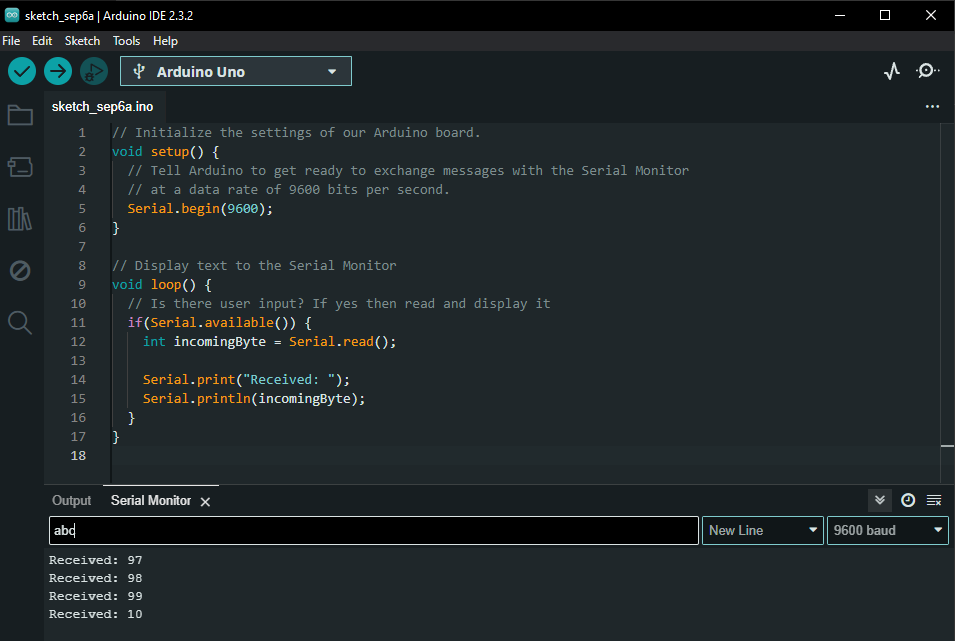Open the Help menu
955x641 pixels.
(165, 41)
